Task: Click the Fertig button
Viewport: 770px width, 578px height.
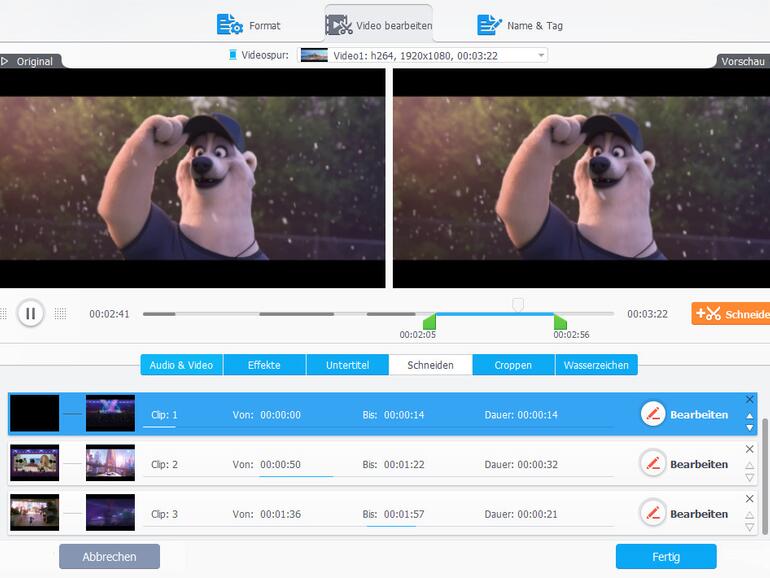Action: [666, 556]
